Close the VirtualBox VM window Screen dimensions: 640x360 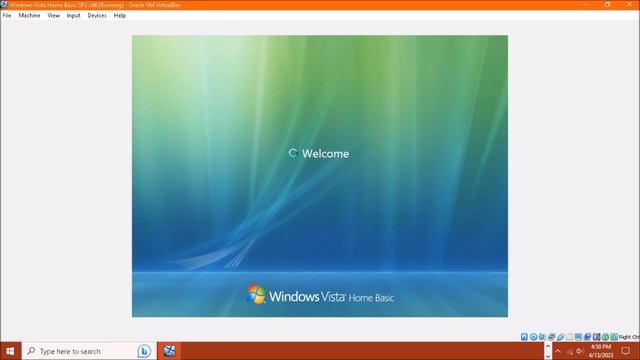tap(629, 4)
